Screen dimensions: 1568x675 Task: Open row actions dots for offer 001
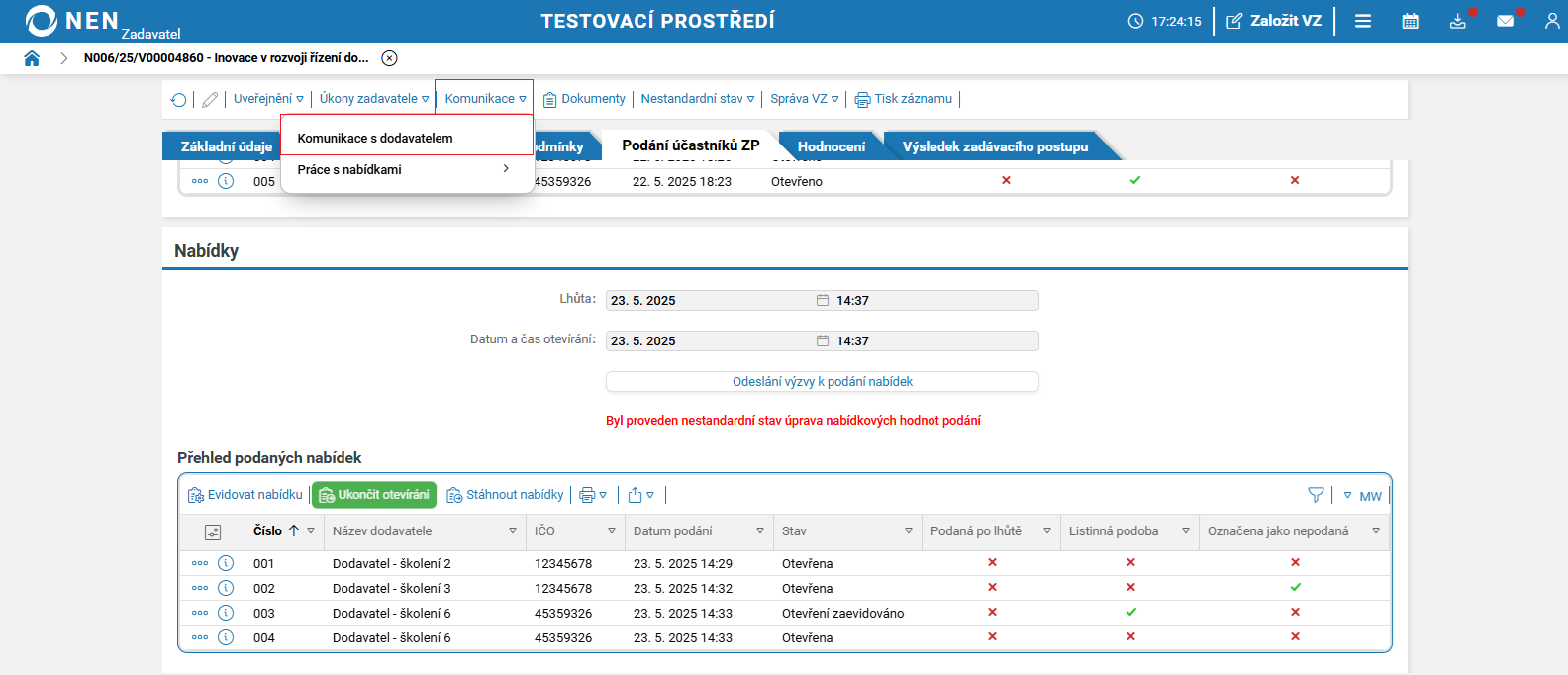pyautogui.click(x=200, y=563)
